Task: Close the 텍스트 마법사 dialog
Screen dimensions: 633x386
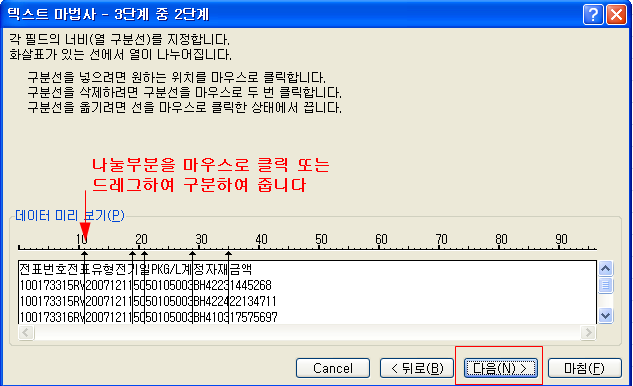Action: pyautogui.click(x=616, y=15)
